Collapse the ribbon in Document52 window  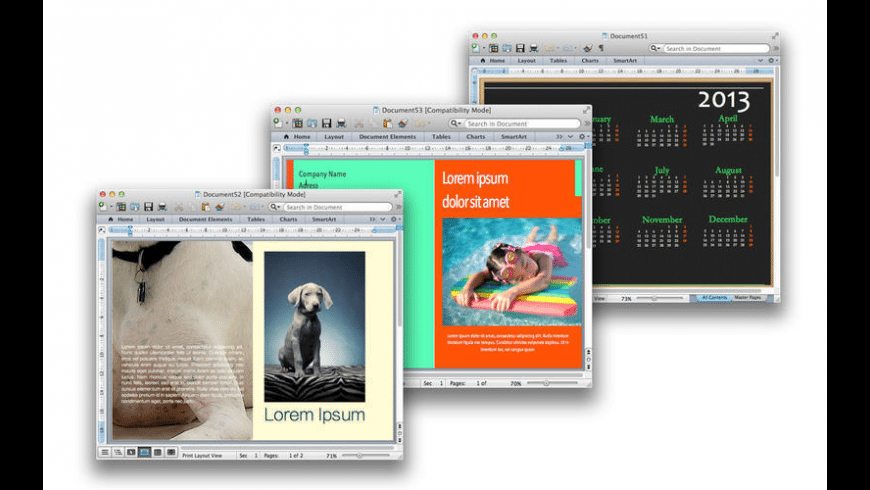[x=383, y=219]
